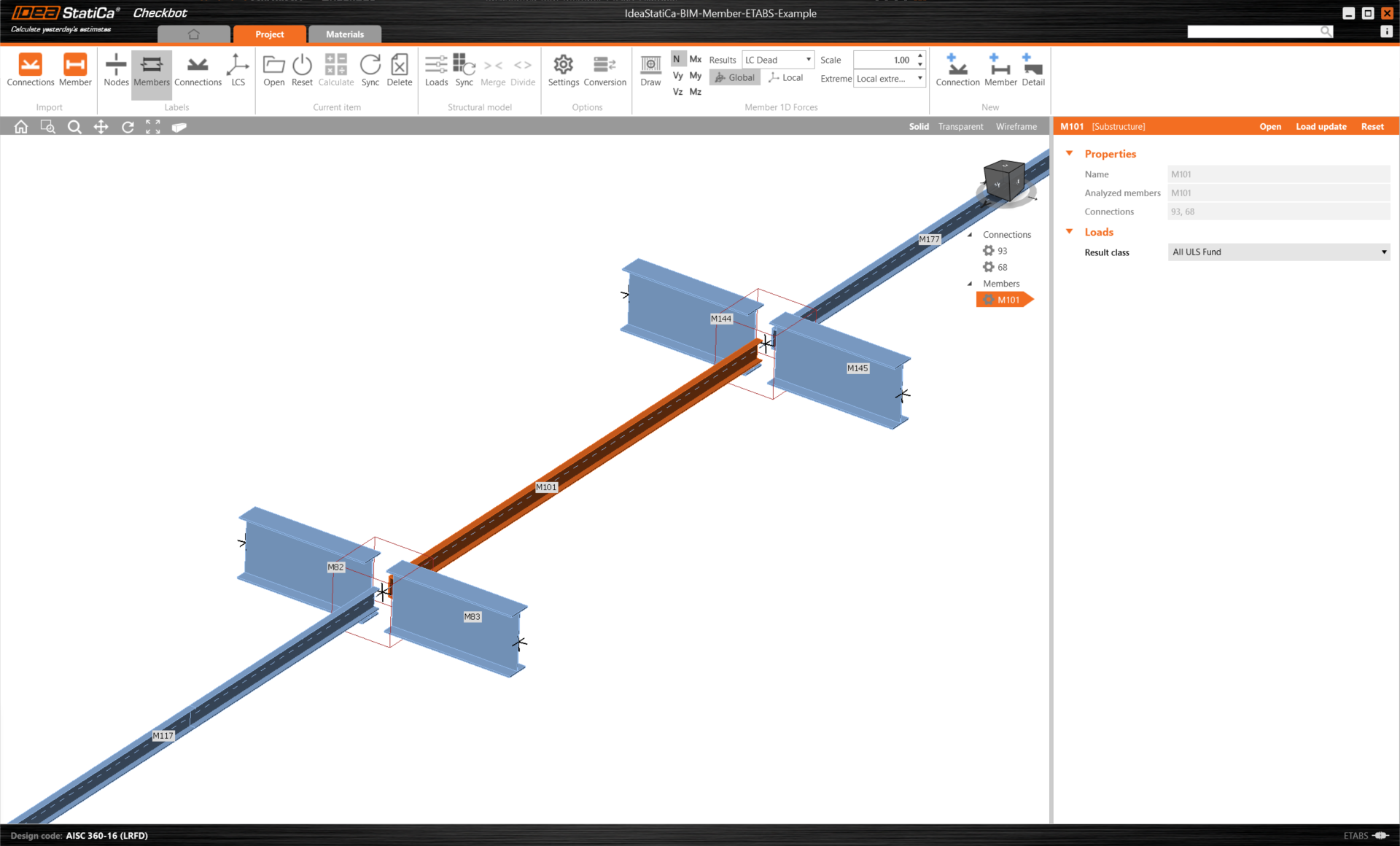Open the Result class dropdown
Screen dimensions: 1400x846
tap(1278, 252)
